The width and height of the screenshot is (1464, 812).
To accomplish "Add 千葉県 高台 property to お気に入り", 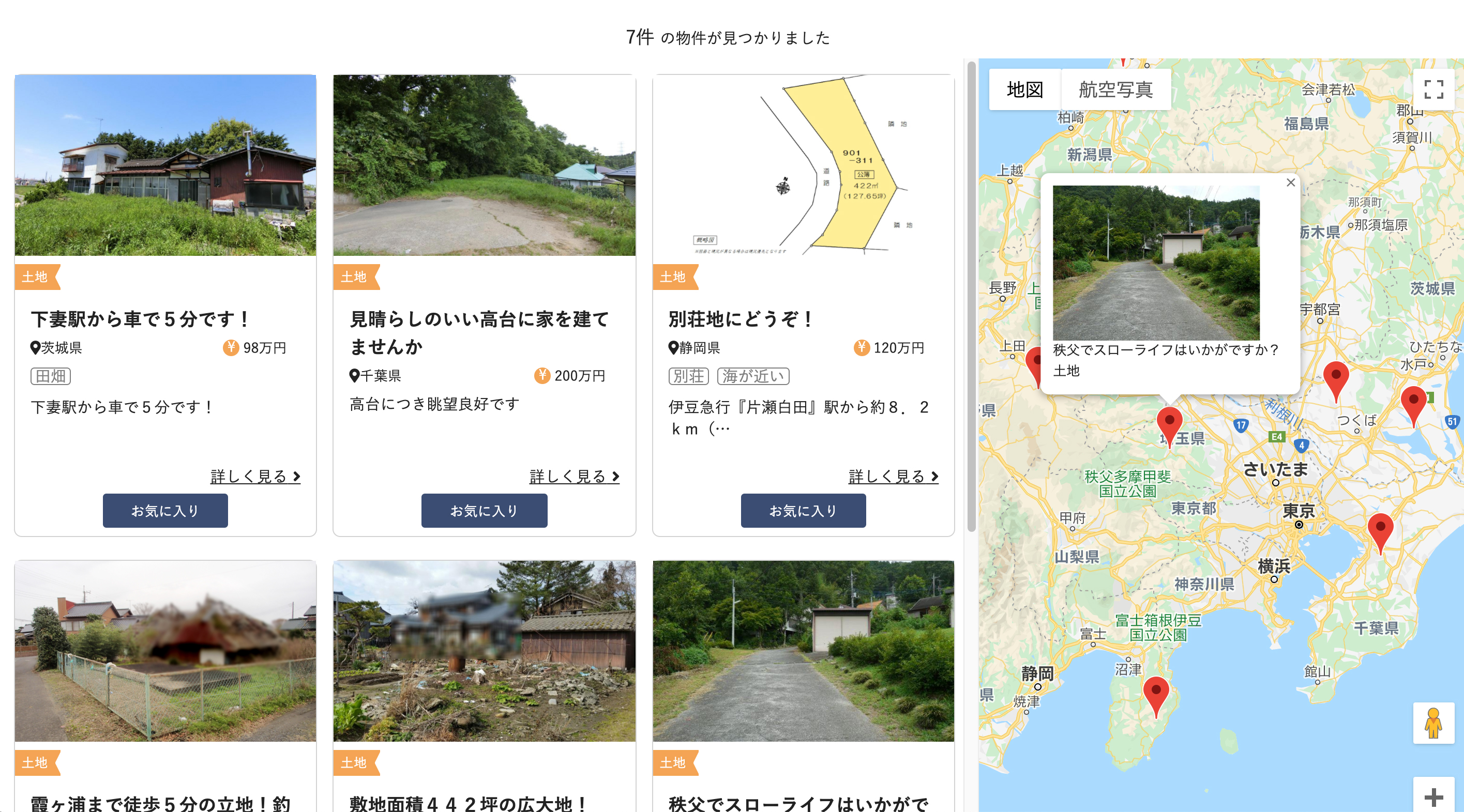I will [484, 510].
